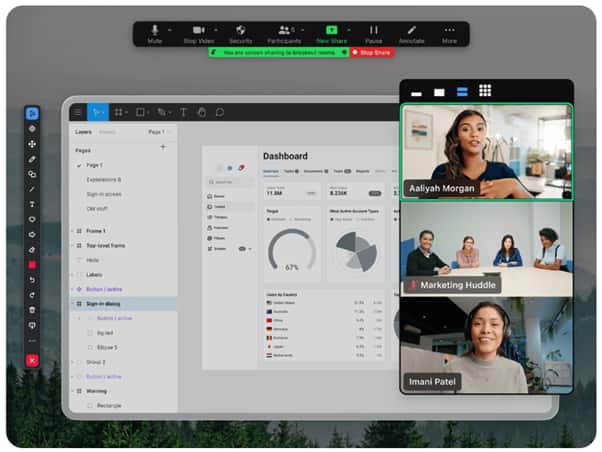Toggle Pause share in Zoom toolbar
The width and height of the screenshot is (602, 452).
pyautogui.click(x=373, y=34)
